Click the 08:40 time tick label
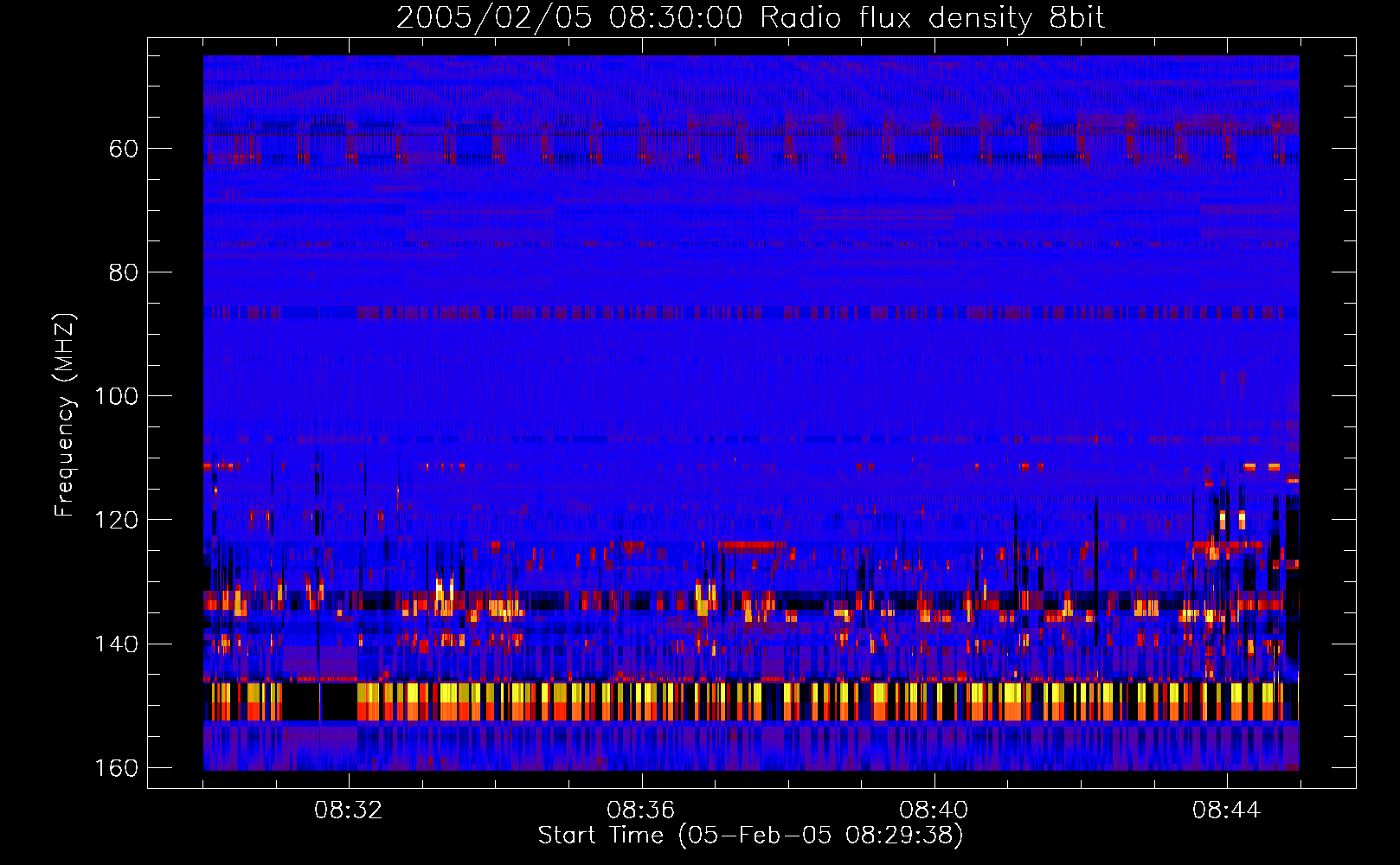 (x=934, y=811)
